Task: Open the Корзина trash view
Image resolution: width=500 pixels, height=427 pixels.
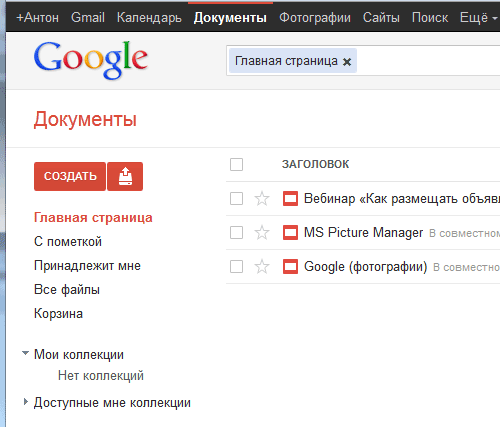Action: pyautogui.click(x=58, y=314)
